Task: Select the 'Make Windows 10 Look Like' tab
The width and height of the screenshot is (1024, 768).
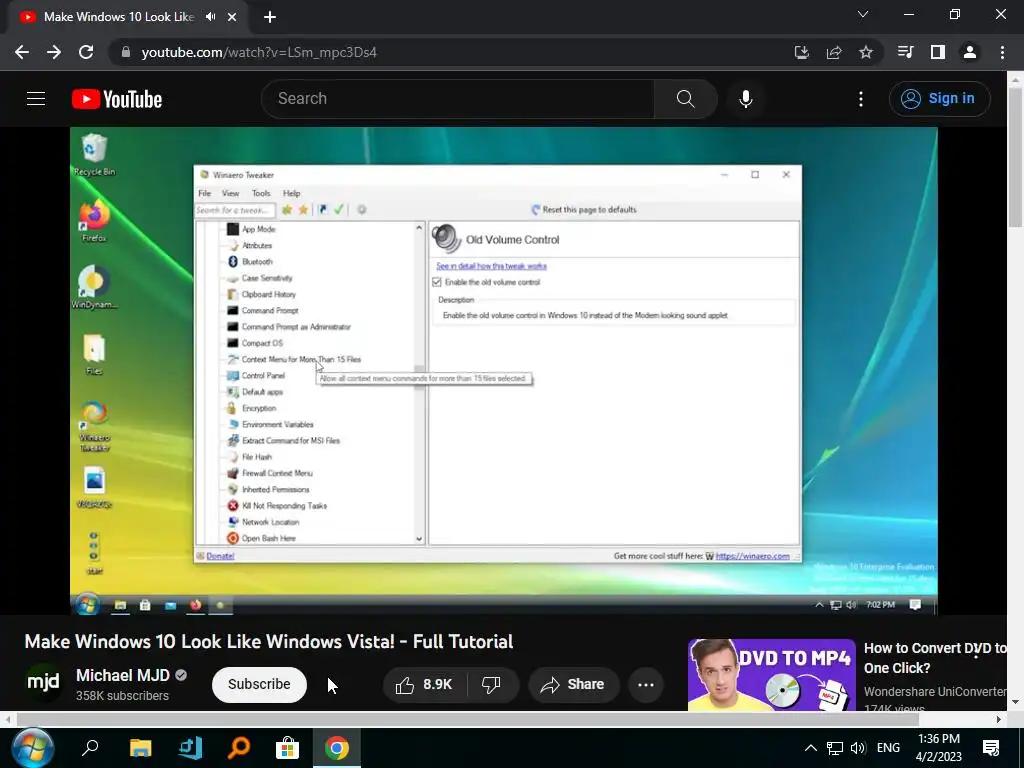Action: 119,17
